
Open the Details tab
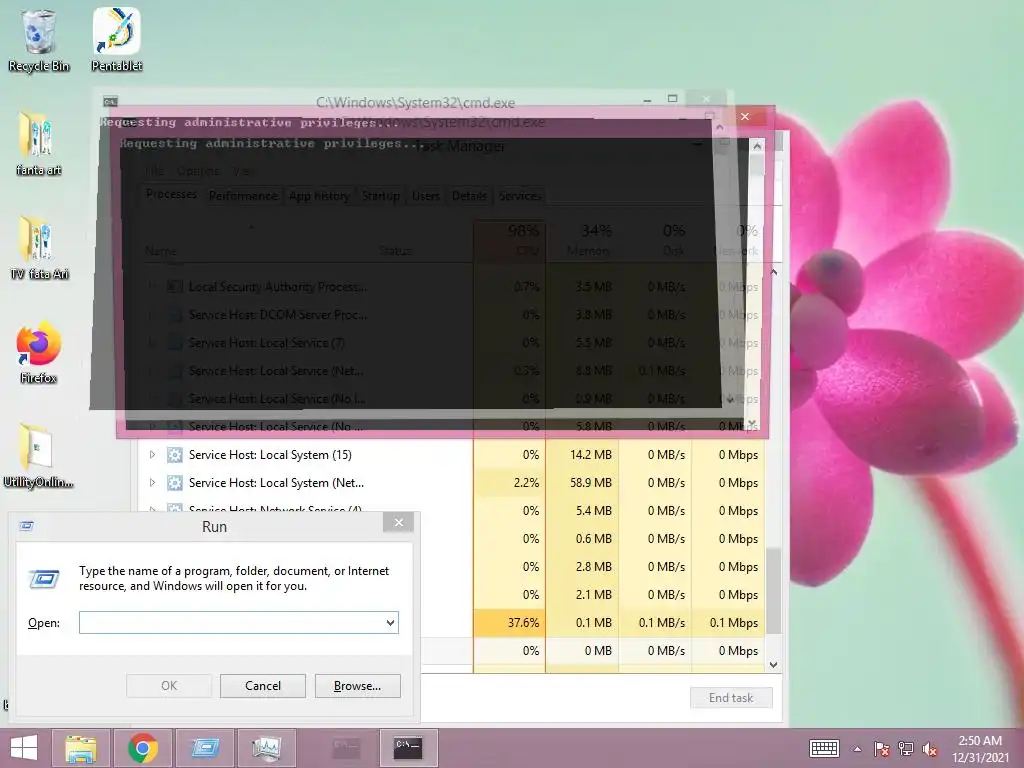click(469, 196)
